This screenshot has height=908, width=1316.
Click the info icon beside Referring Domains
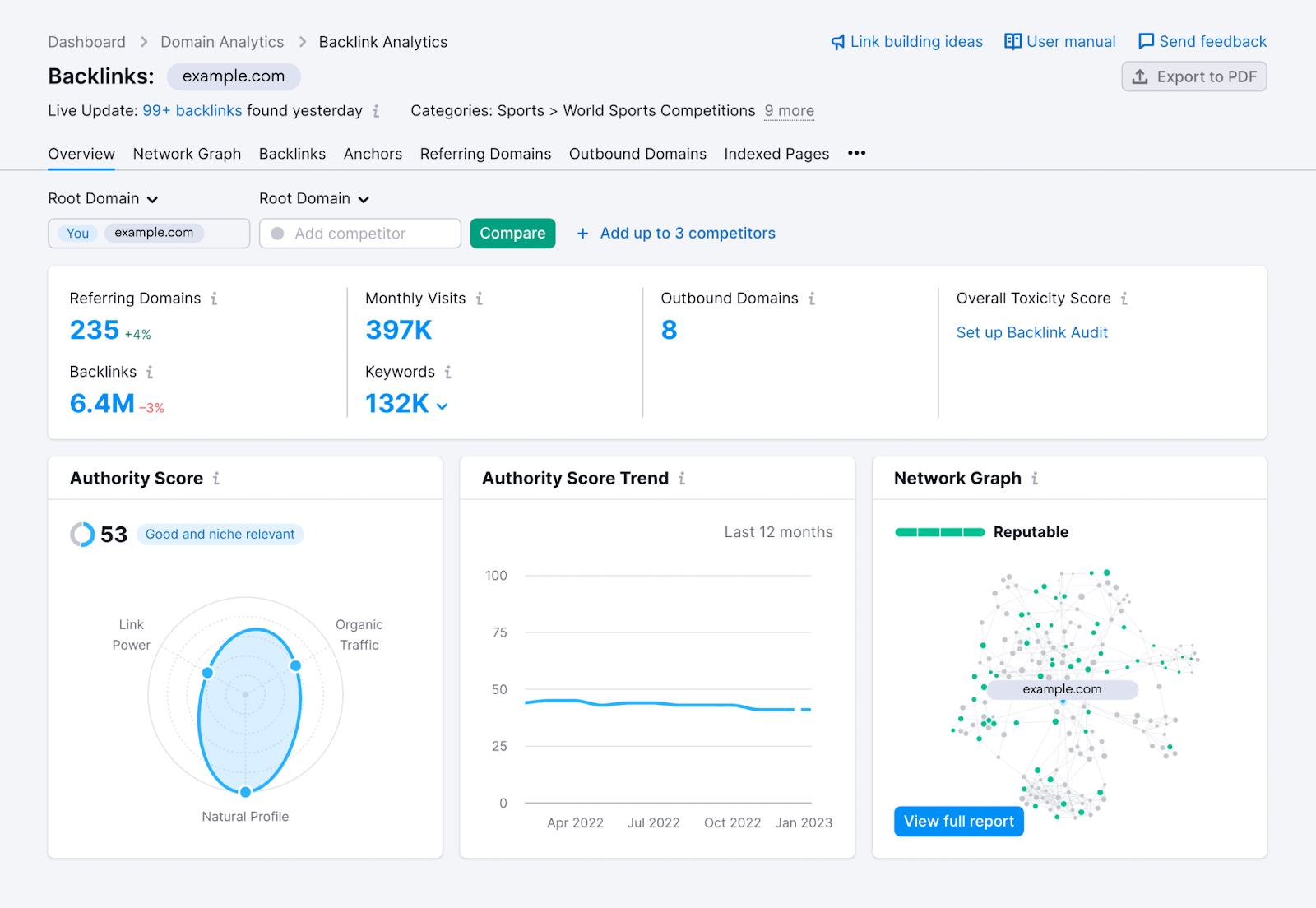click(214, 299)
